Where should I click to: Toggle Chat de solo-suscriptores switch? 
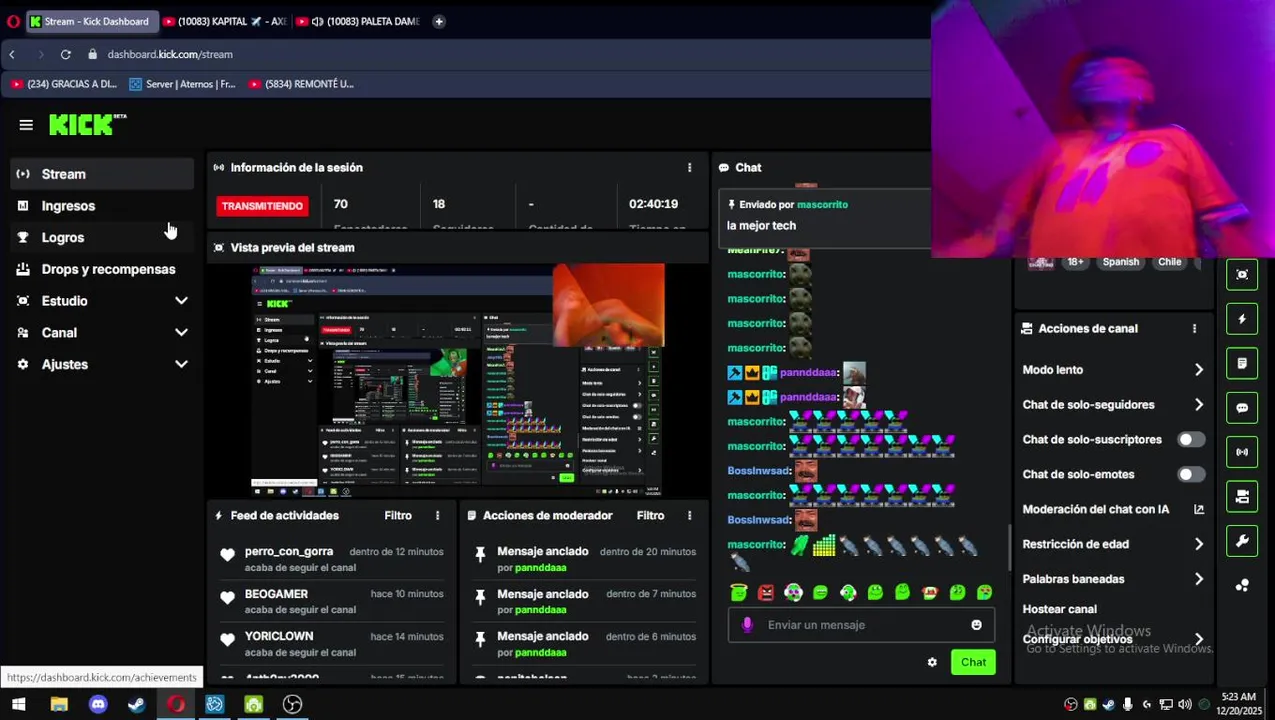click(1191, 440)
